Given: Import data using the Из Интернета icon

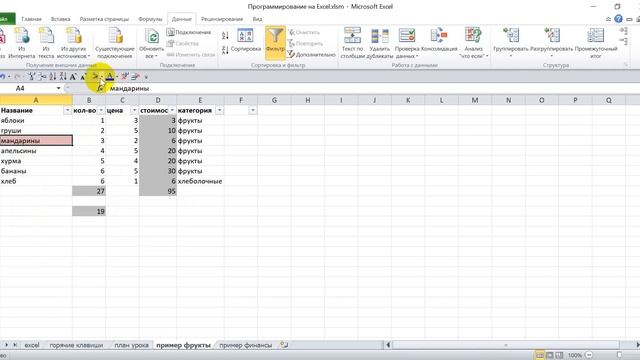Looking at the screenshot, I should 22,43.
